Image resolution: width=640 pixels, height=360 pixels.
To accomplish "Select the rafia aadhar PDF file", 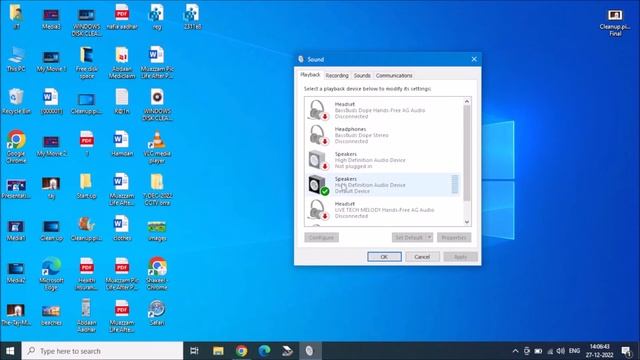I will click(x=122, y=17).
